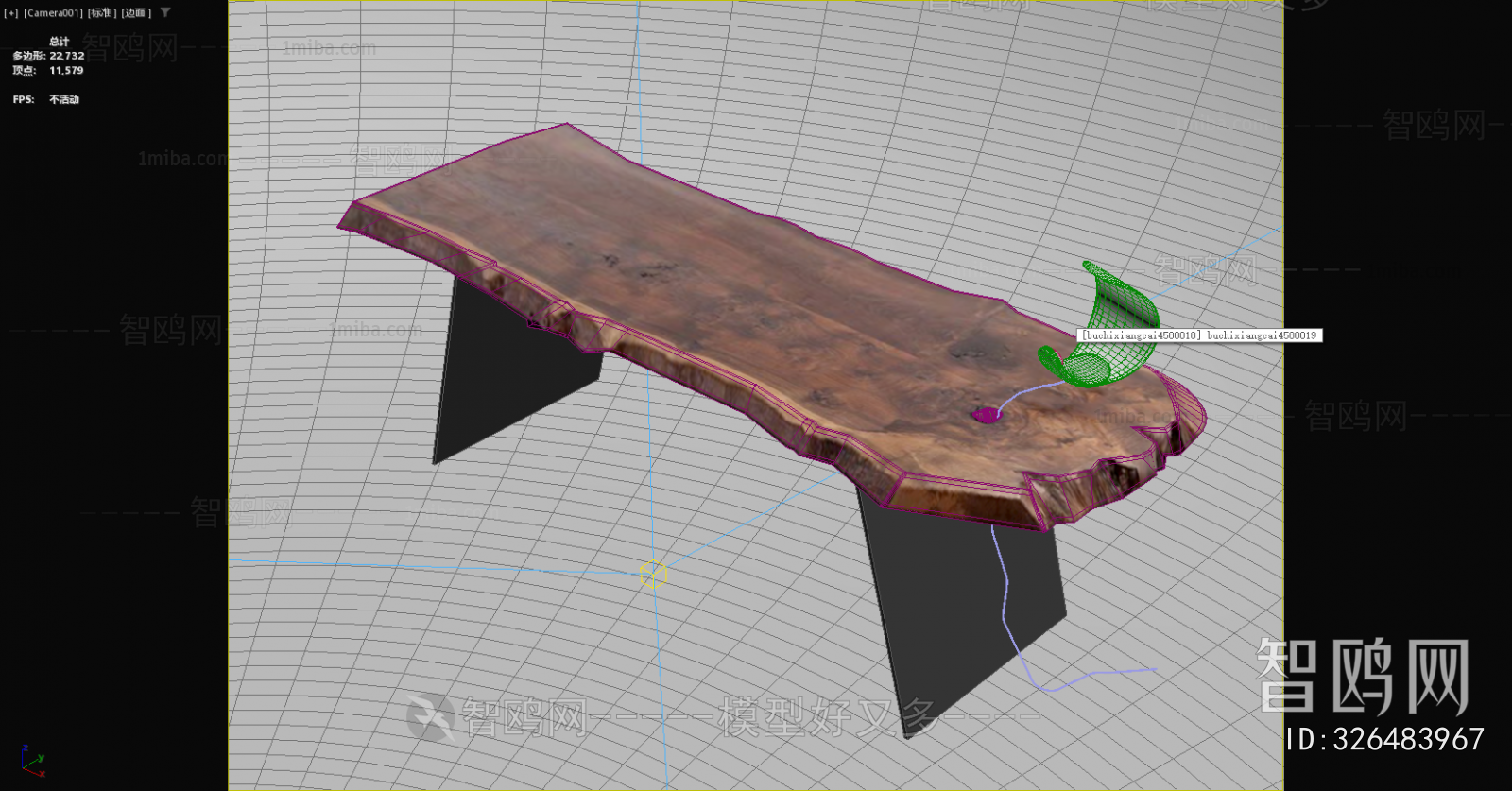Open the [+] general viewport menu

click(10, 13)
